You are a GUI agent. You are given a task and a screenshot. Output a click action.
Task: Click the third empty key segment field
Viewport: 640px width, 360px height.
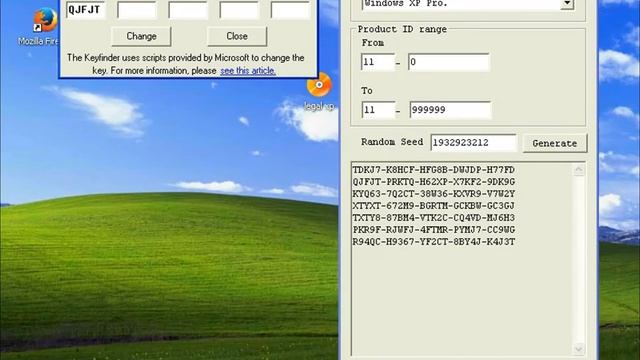click(188, 10)
